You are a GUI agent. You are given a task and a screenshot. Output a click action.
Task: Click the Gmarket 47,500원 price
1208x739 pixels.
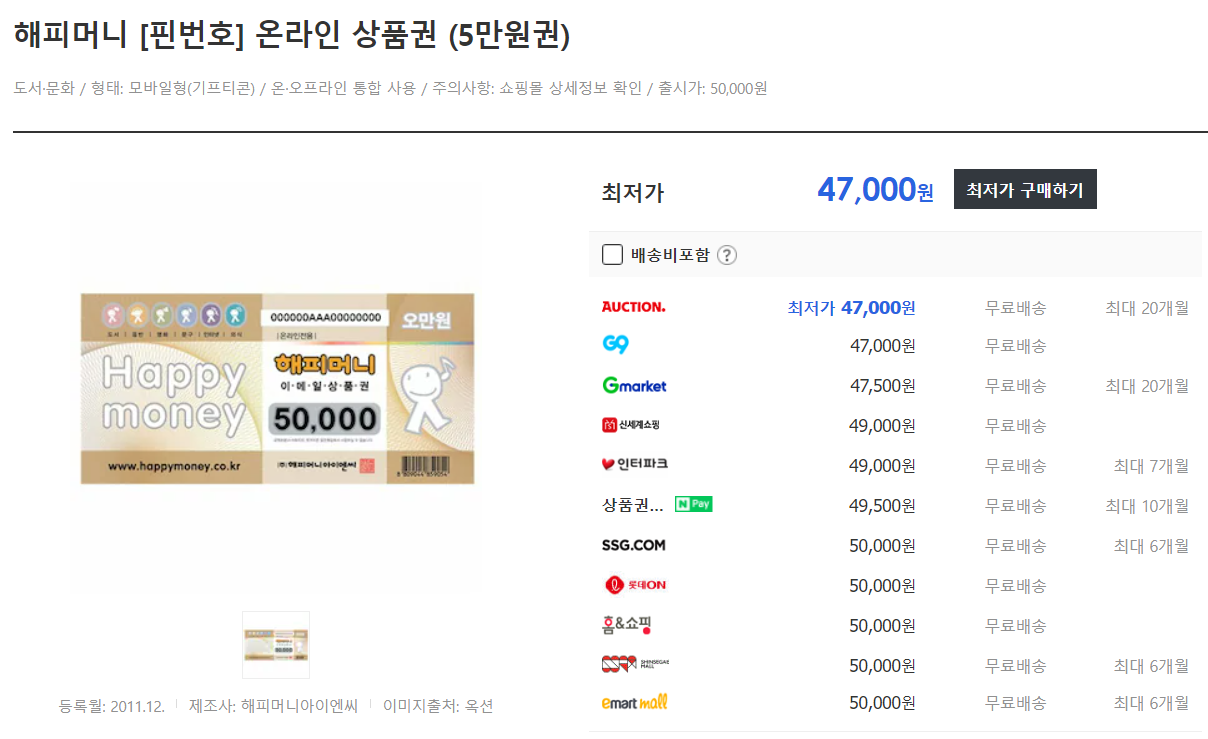882,385
